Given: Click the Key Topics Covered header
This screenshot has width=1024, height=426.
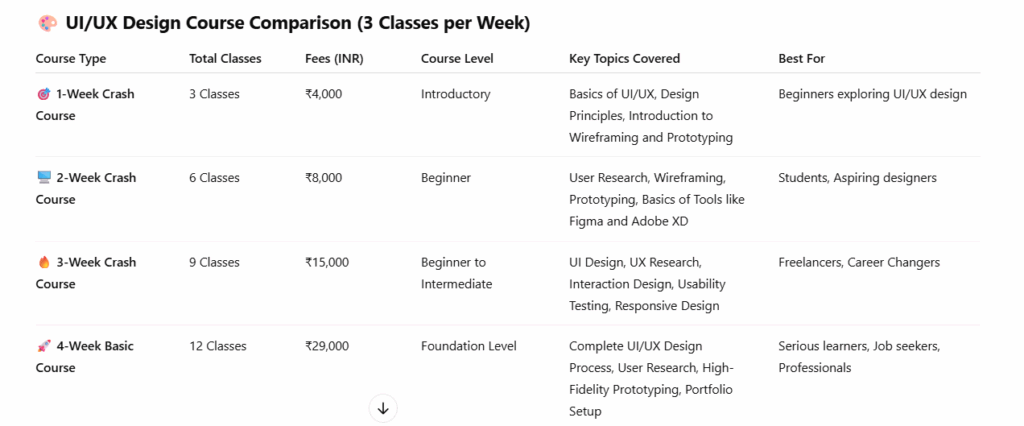Looking at the screenshot, I should click(x=625, y=59).
